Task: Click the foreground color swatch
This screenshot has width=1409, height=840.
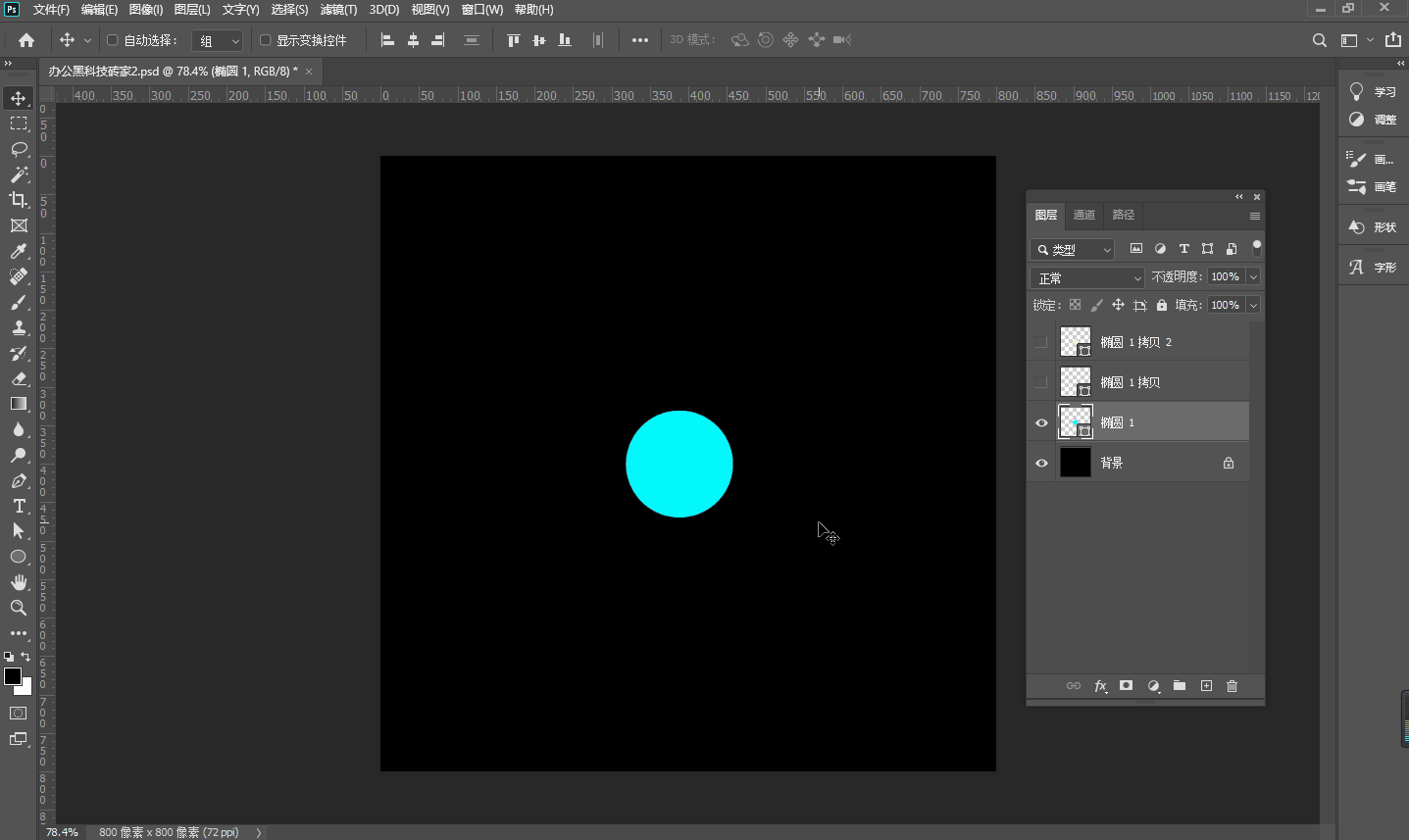Action: tap(13, 675)
